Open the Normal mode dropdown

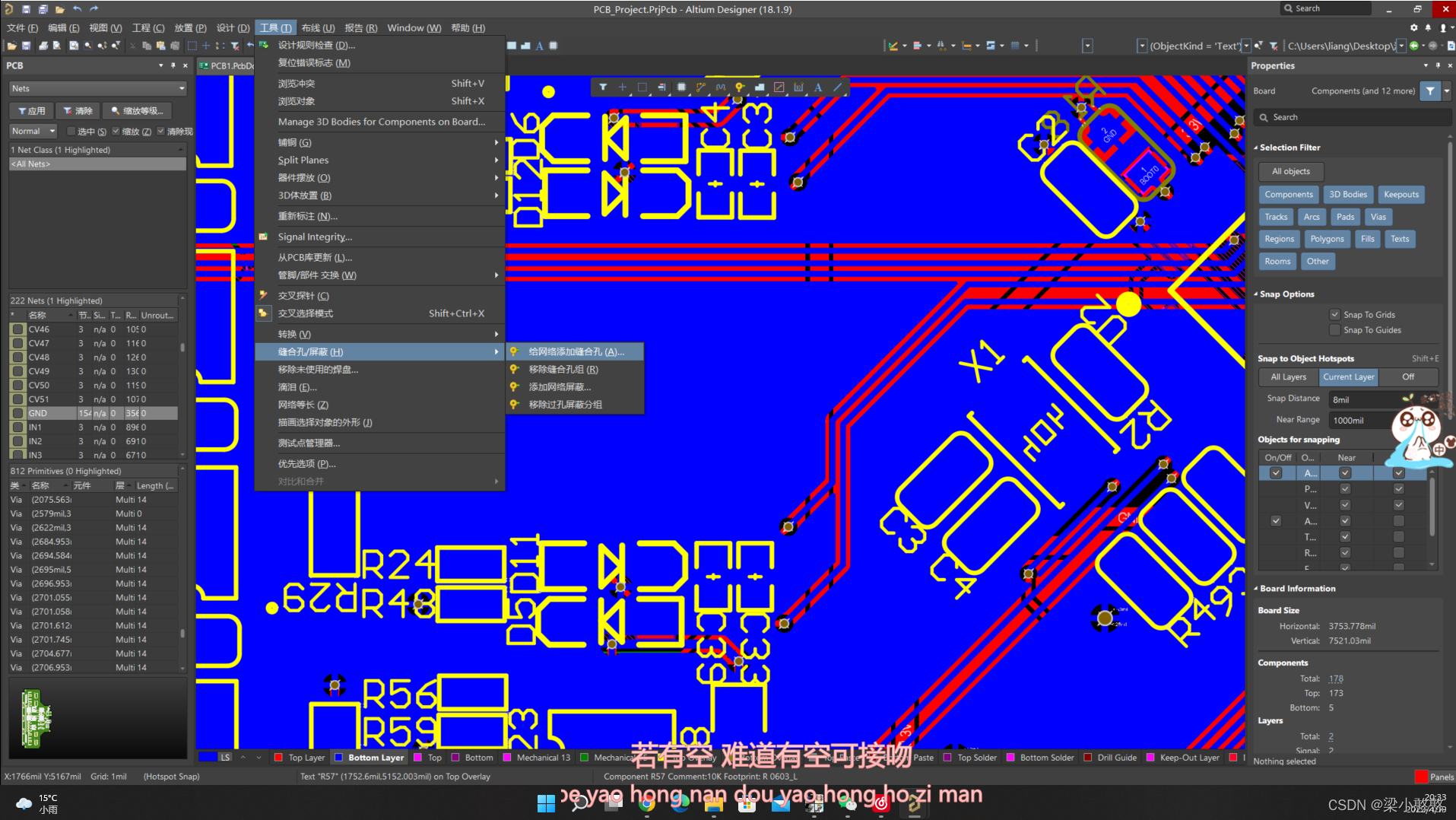click(x=33, y=132)
